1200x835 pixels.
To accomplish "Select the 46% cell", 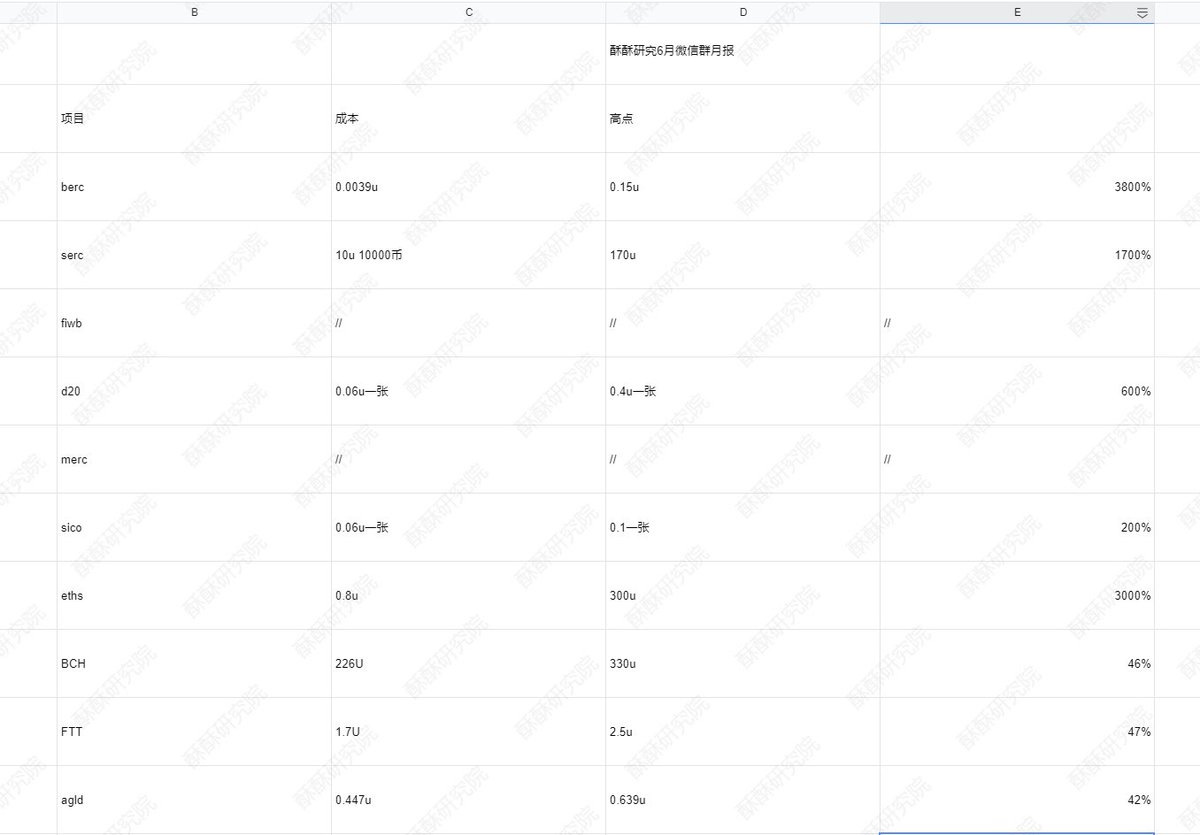I will 1017,663.
